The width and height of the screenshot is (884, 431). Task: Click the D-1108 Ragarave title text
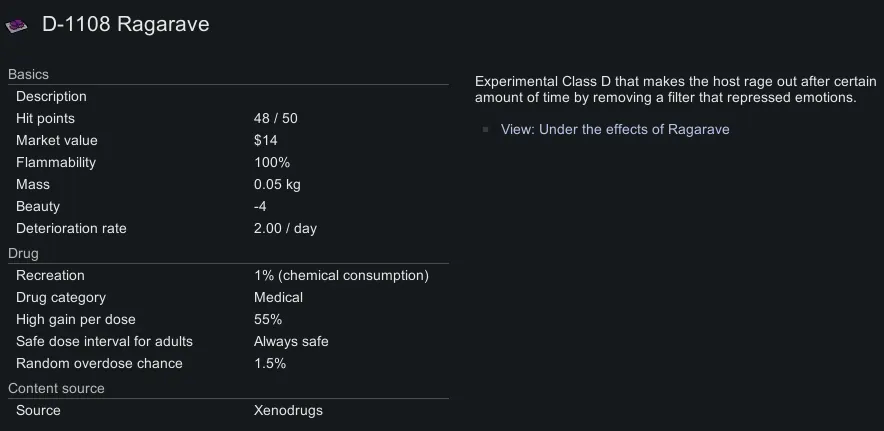pyautogui.click(x=126, y=25)
